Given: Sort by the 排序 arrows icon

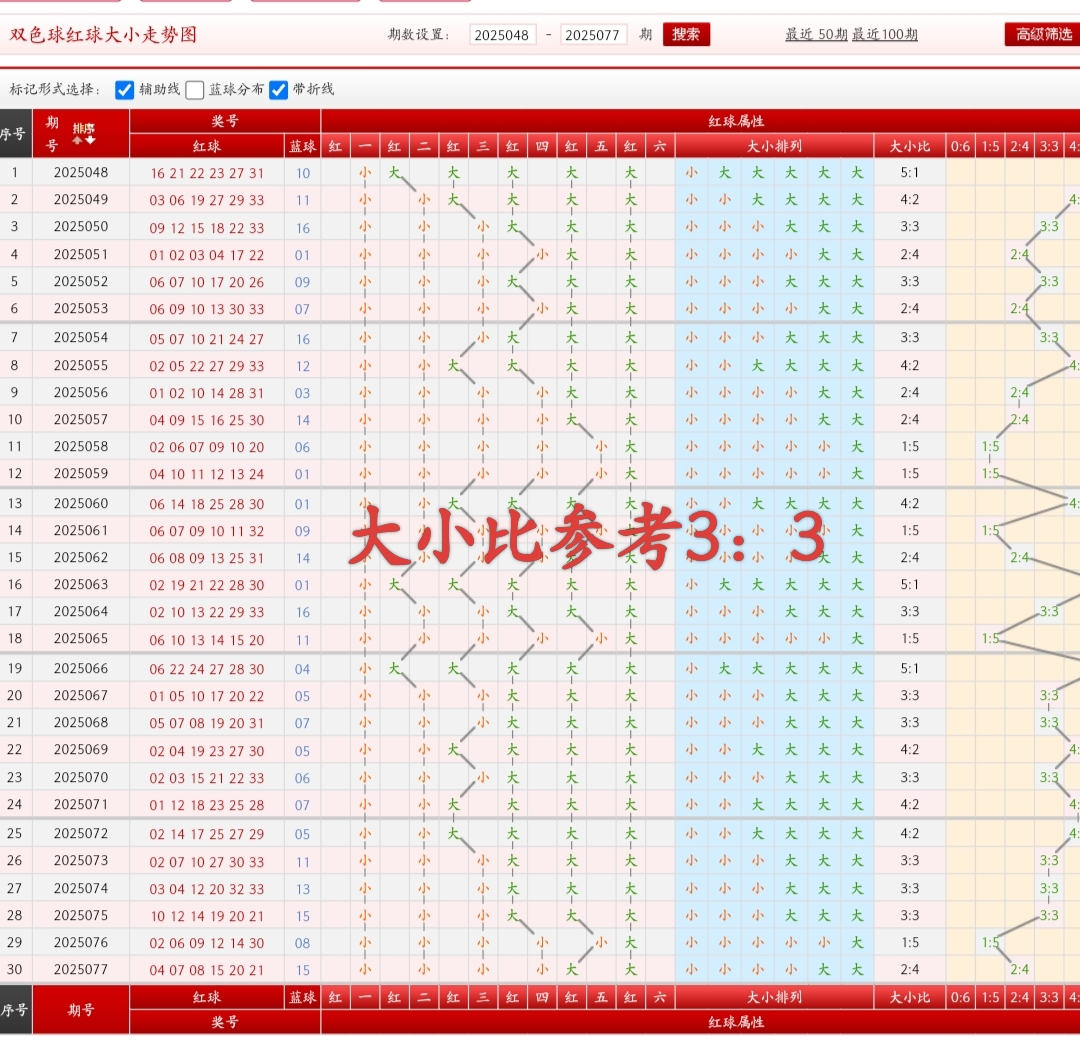Looking at the screenshot, I should pyautogui.click(x=83, y=134).
